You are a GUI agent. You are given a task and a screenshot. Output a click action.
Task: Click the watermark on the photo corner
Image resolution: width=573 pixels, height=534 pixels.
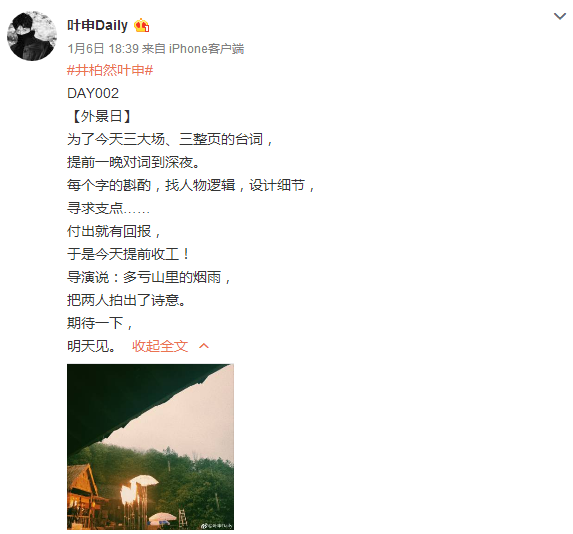click(x=217, y=526)
